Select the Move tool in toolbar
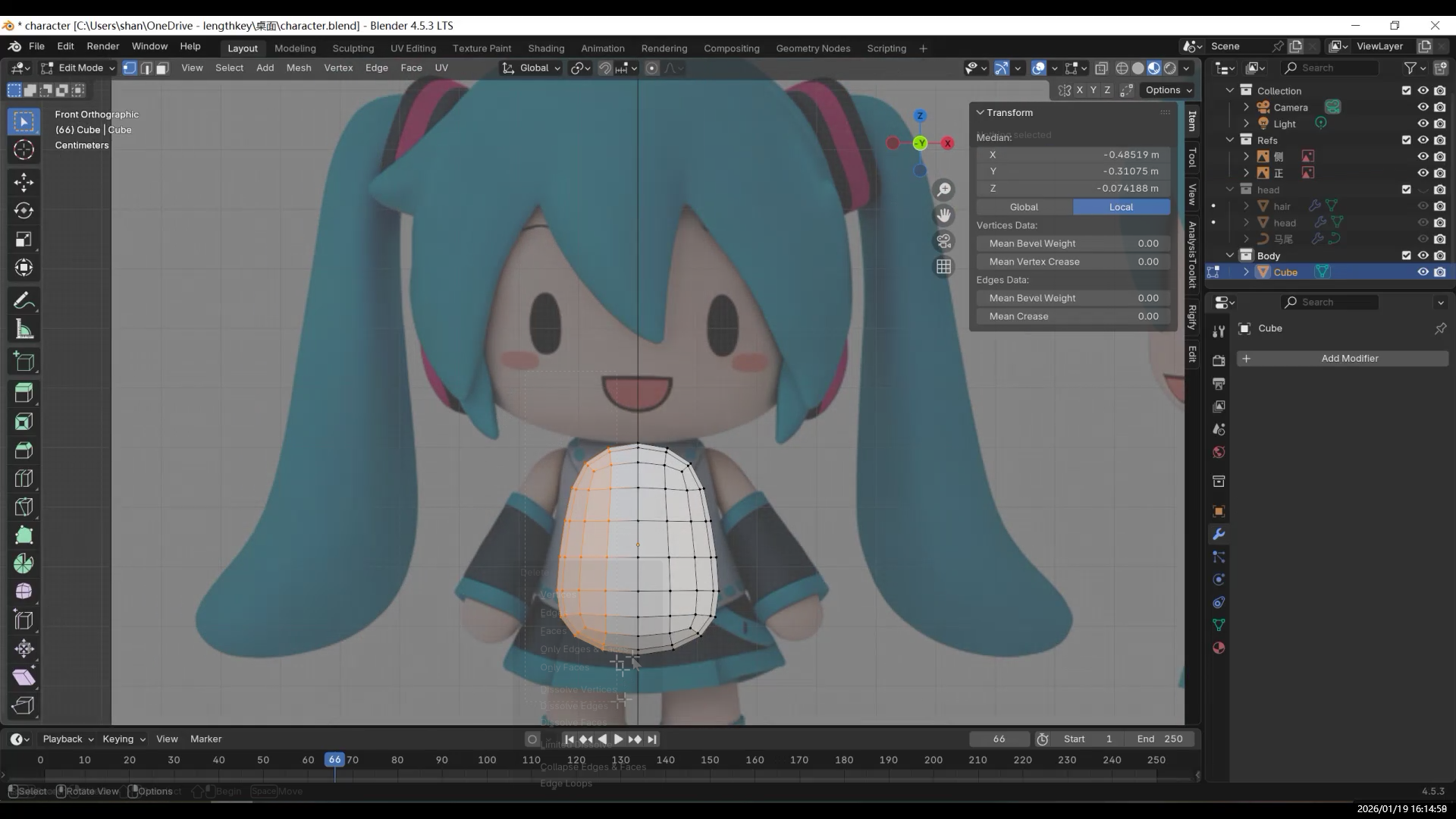The width and height of the screenshot is (1456, 819). coord(24,182)
